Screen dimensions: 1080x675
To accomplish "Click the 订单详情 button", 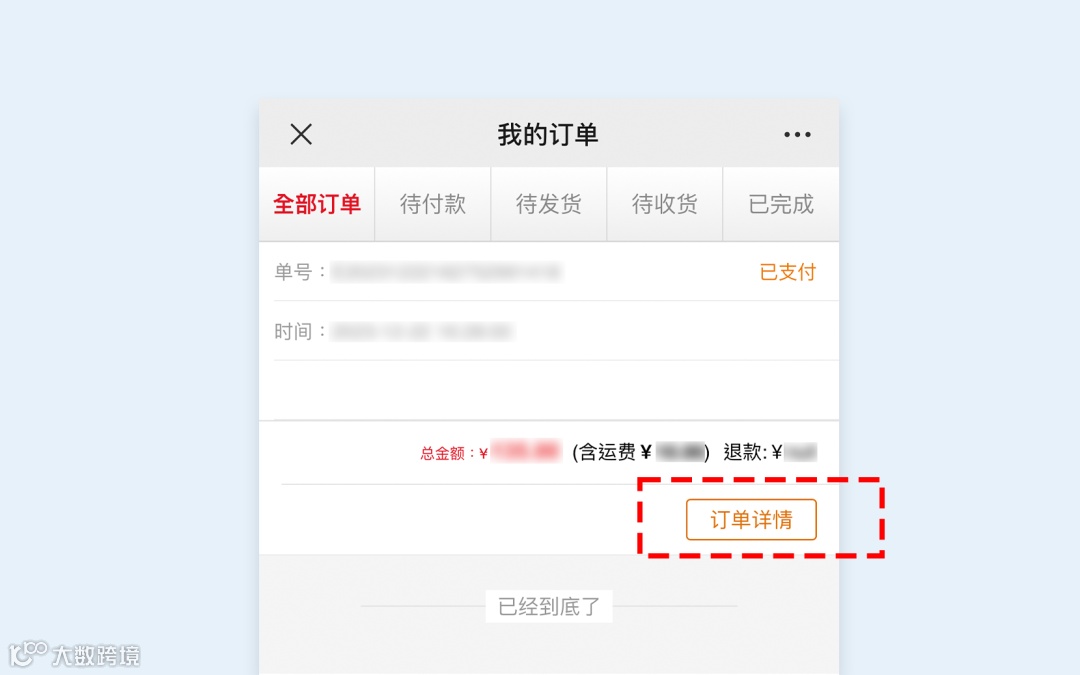I will pos(751,519).
